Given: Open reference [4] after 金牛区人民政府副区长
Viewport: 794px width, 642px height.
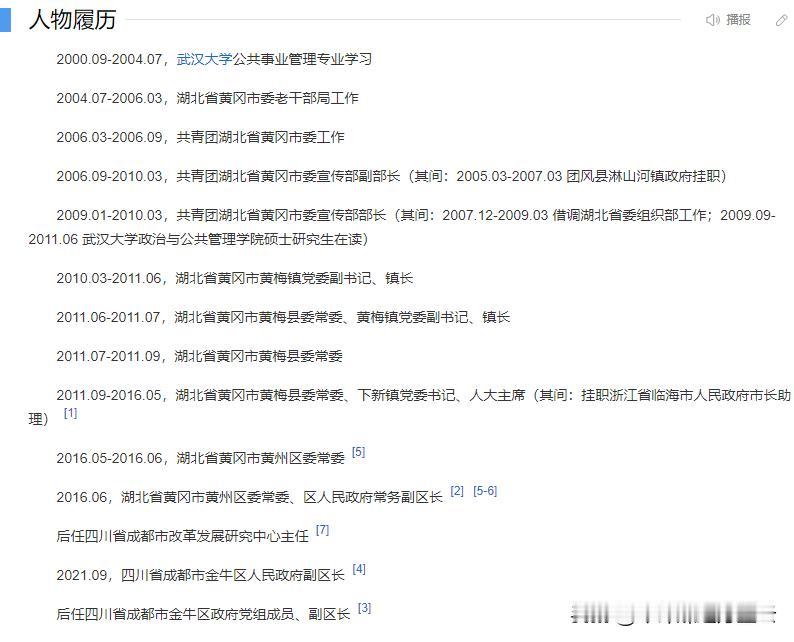Looking at the screenshot, I should pyautogui.click(x=359, y=569).
